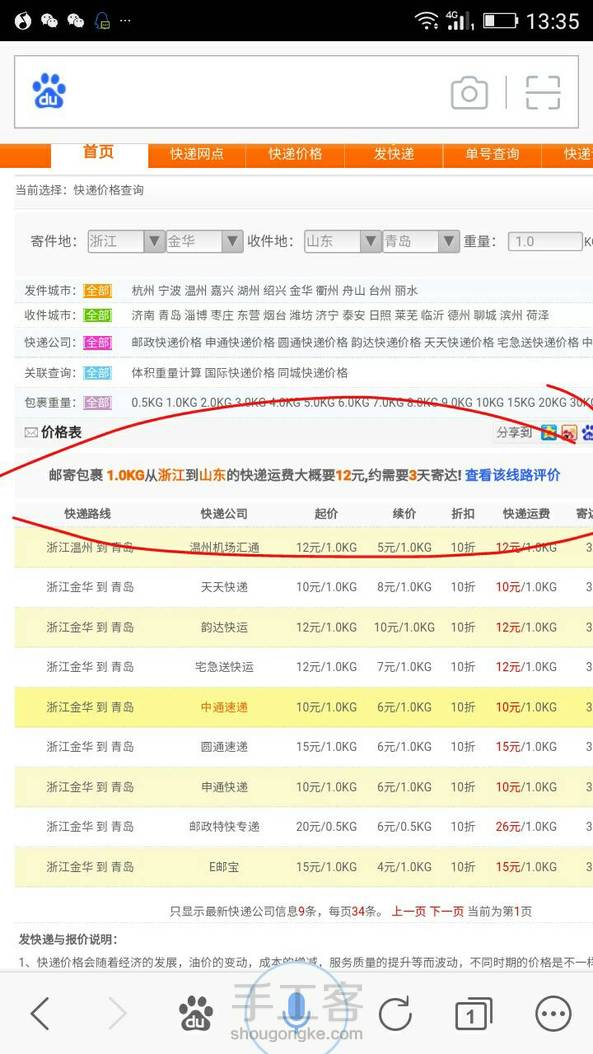Viewport: 593px width, 1054px height.
Task: Open 圆通快递价格 link
Action: click(x=313, y=343)
